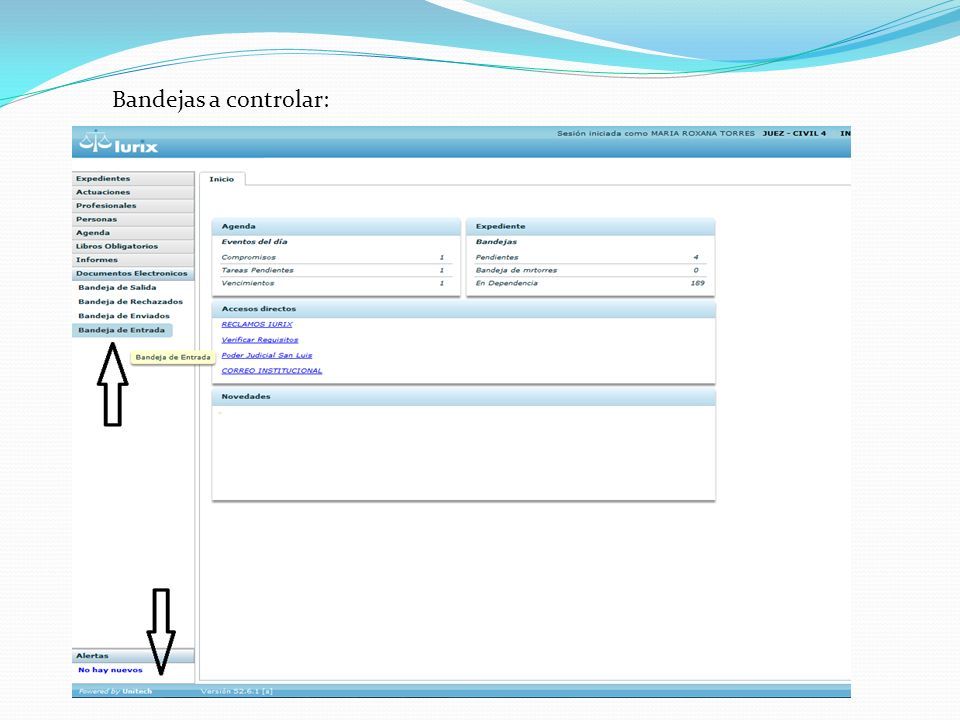The width and height of the screenshot is (960, 720).
Task: Switch to the Inicio tab
Action: pos(222,179)
